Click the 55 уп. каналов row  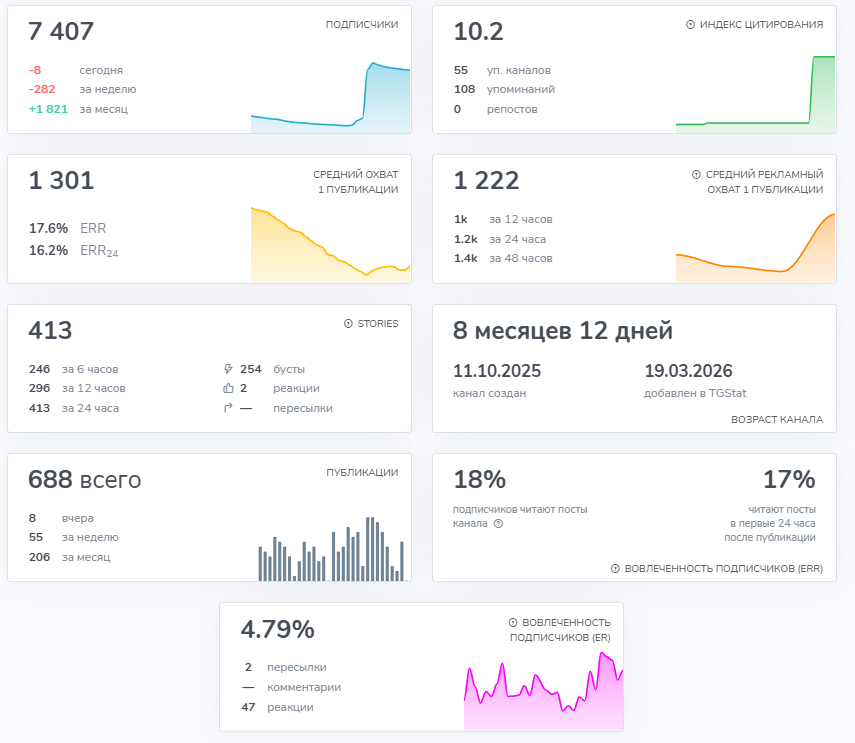coord(502,70)
